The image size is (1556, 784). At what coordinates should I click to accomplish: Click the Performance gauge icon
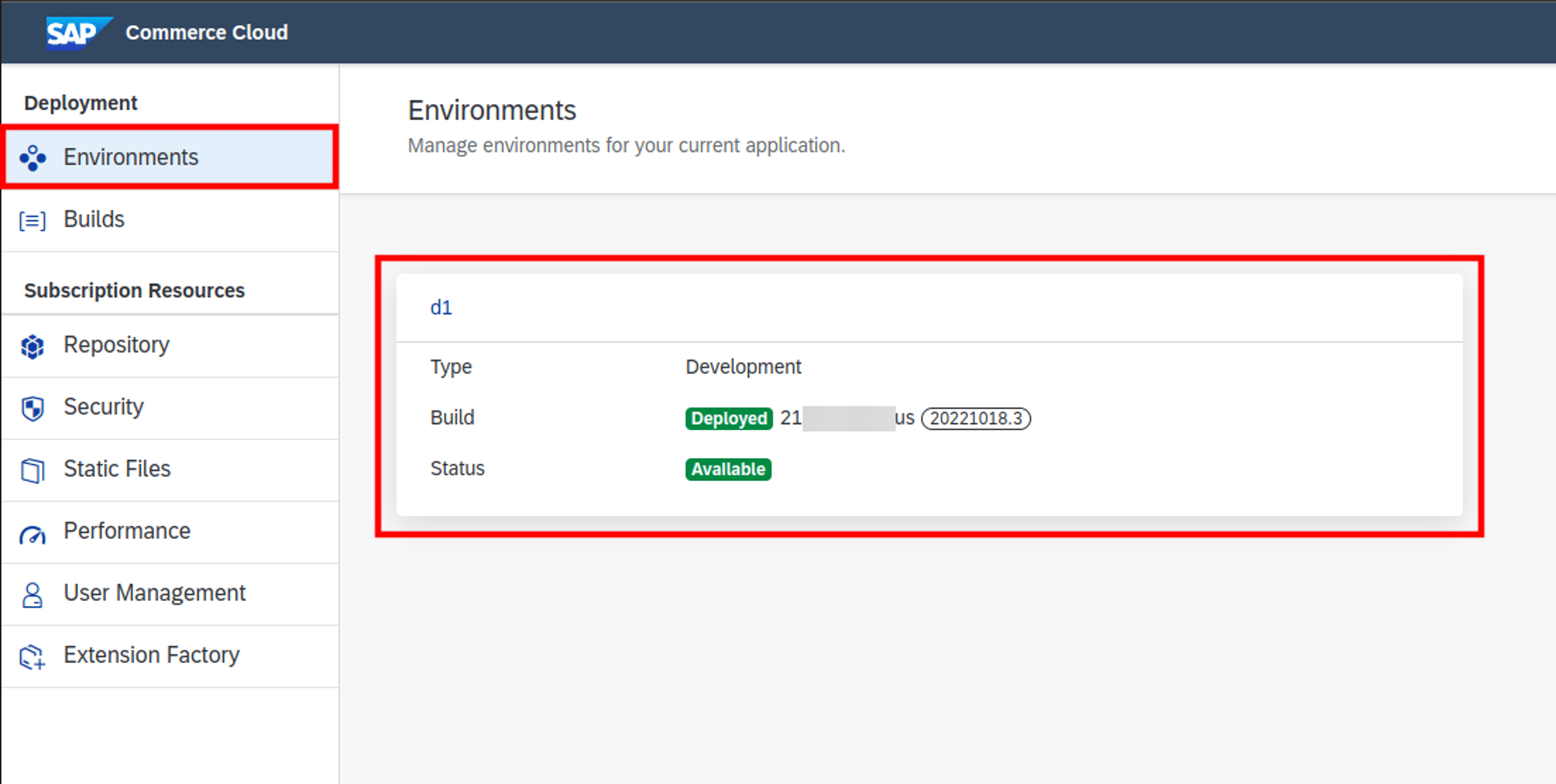coord(32,534)
